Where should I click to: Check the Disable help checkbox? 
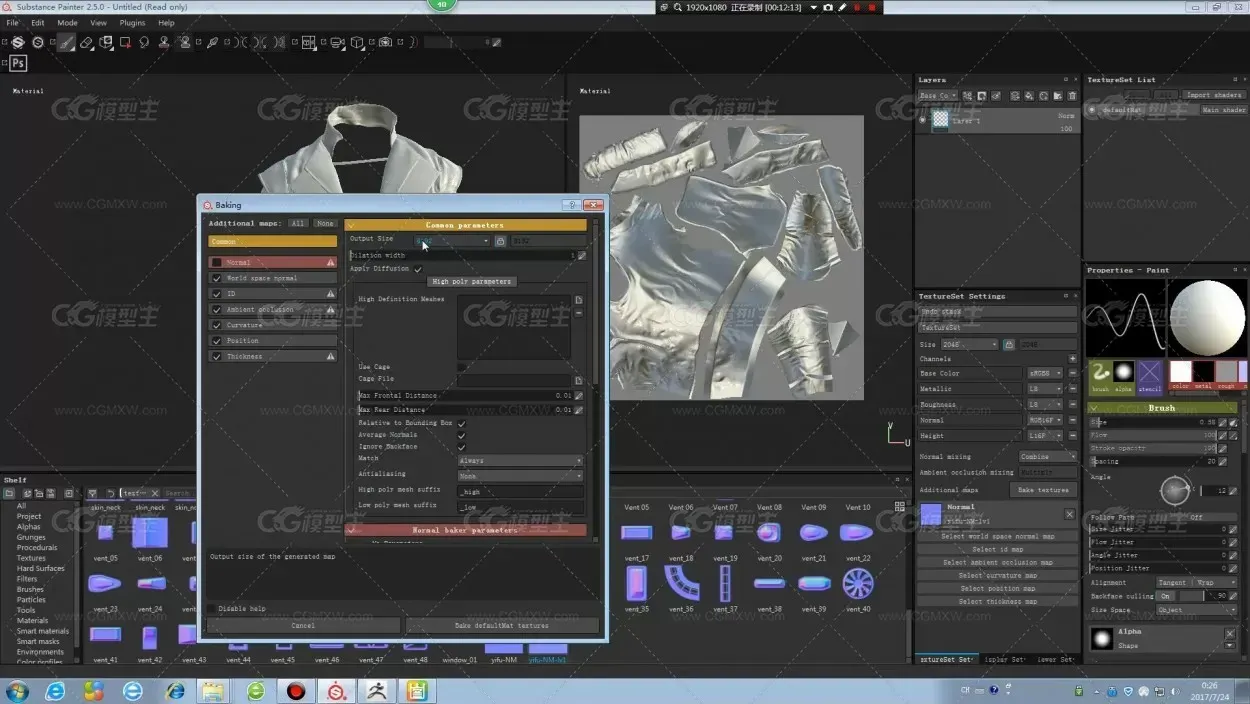pyautogui.click(x=212, y=608)
